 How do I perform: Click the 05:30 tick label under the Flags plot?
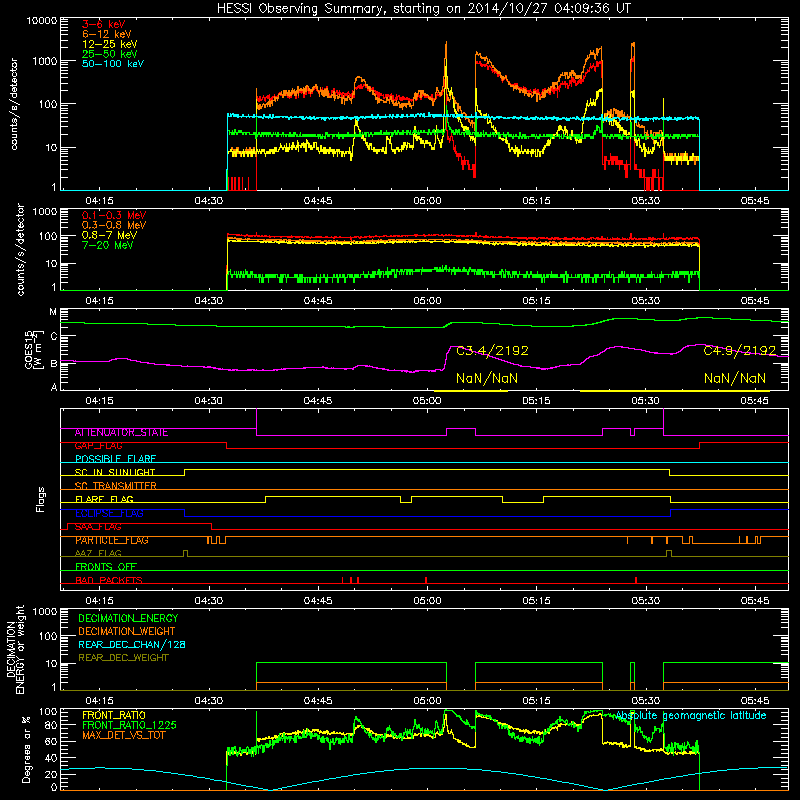[x=645, y=601]
